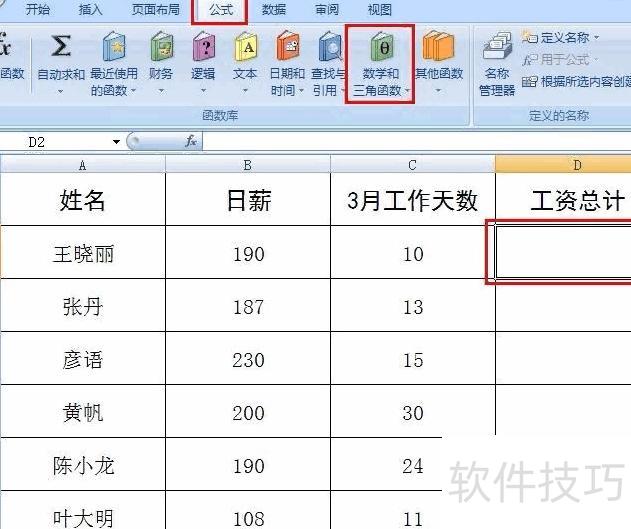Click the header cell 工资总计
Screen dimensions: 631x529
pos(563,200)
